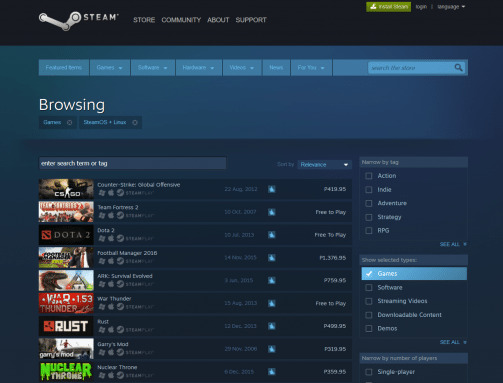Image resolution: width=503 pixels, height=383 pixels.
Task: Open the Games dropdown in store nav
Action: 110,68
